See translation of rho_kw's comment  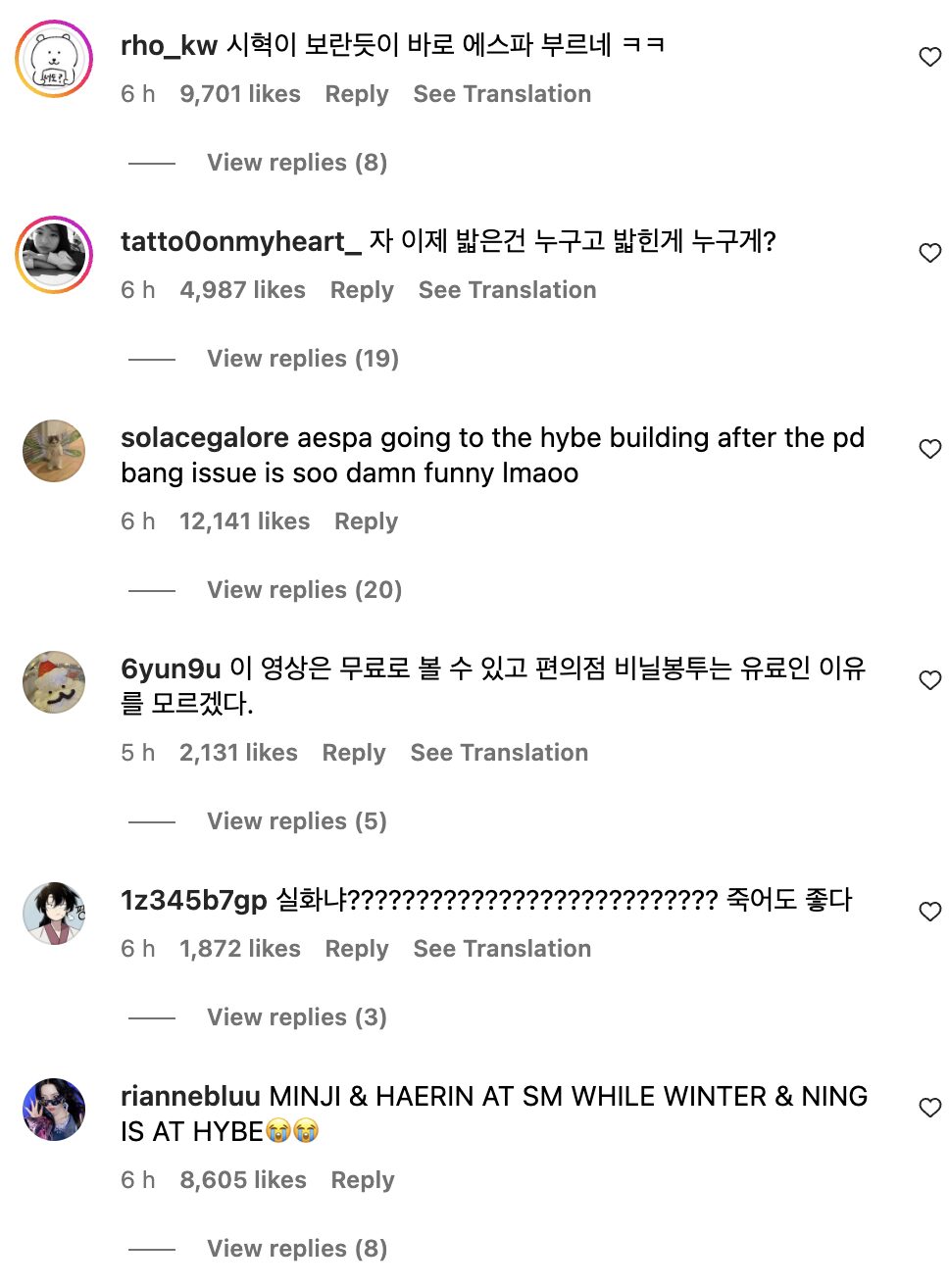point(502,94)
